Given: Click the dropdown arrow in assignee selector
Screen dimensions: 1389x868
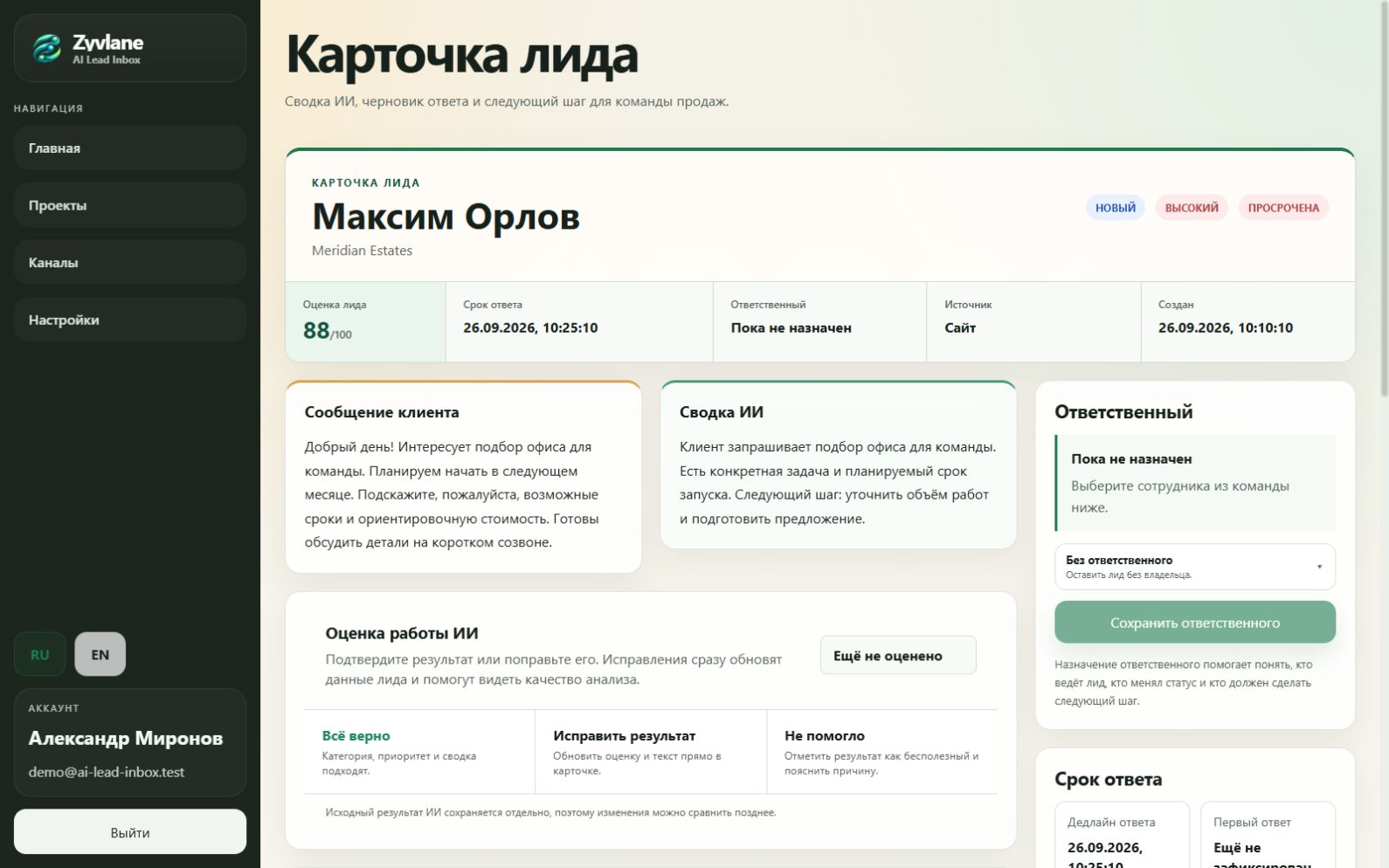Looking at the screenshot, I should tap(1319, 567).
